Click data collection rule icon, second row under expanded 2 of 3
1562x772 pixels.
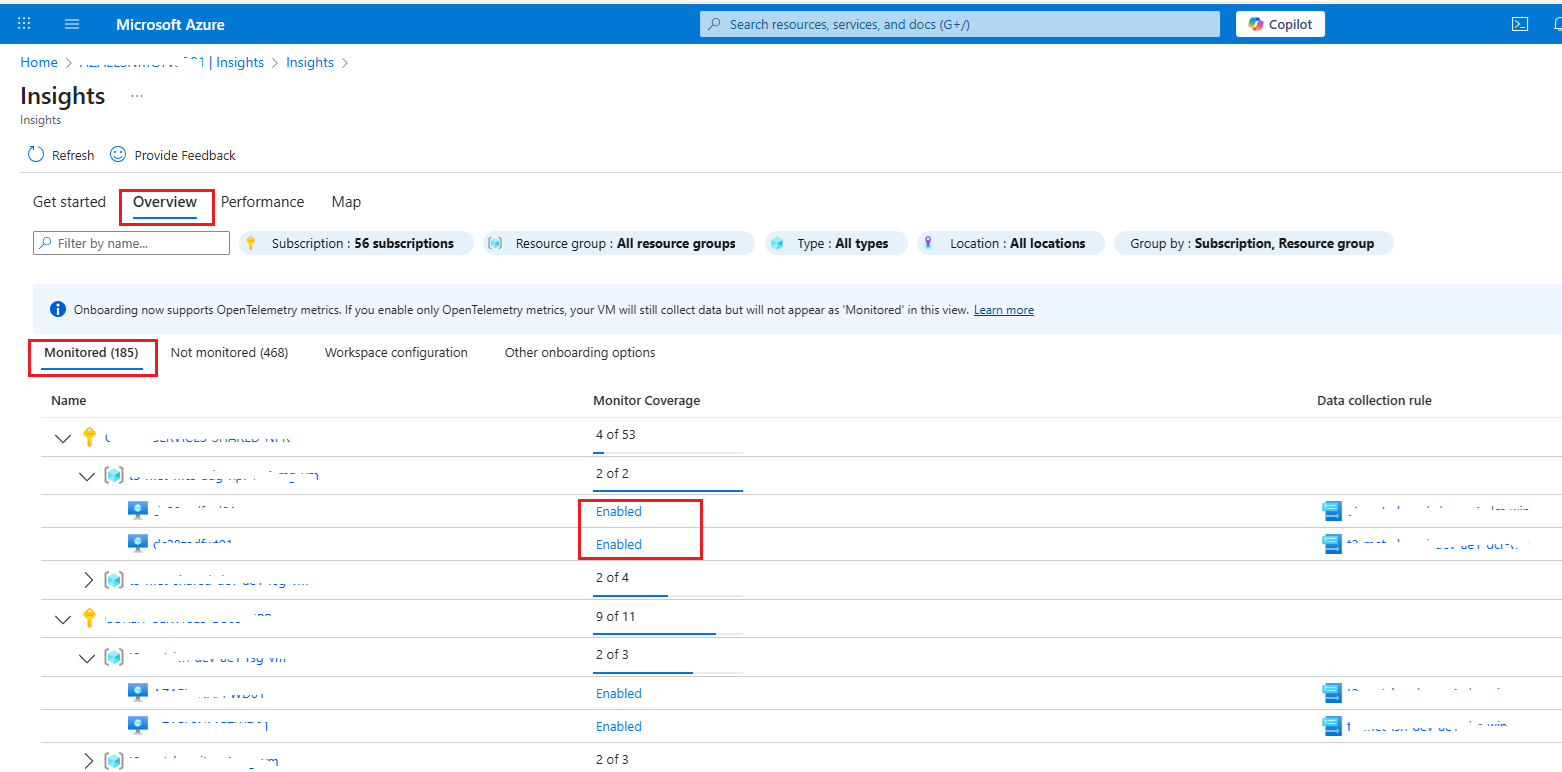tap(1331, 726)
